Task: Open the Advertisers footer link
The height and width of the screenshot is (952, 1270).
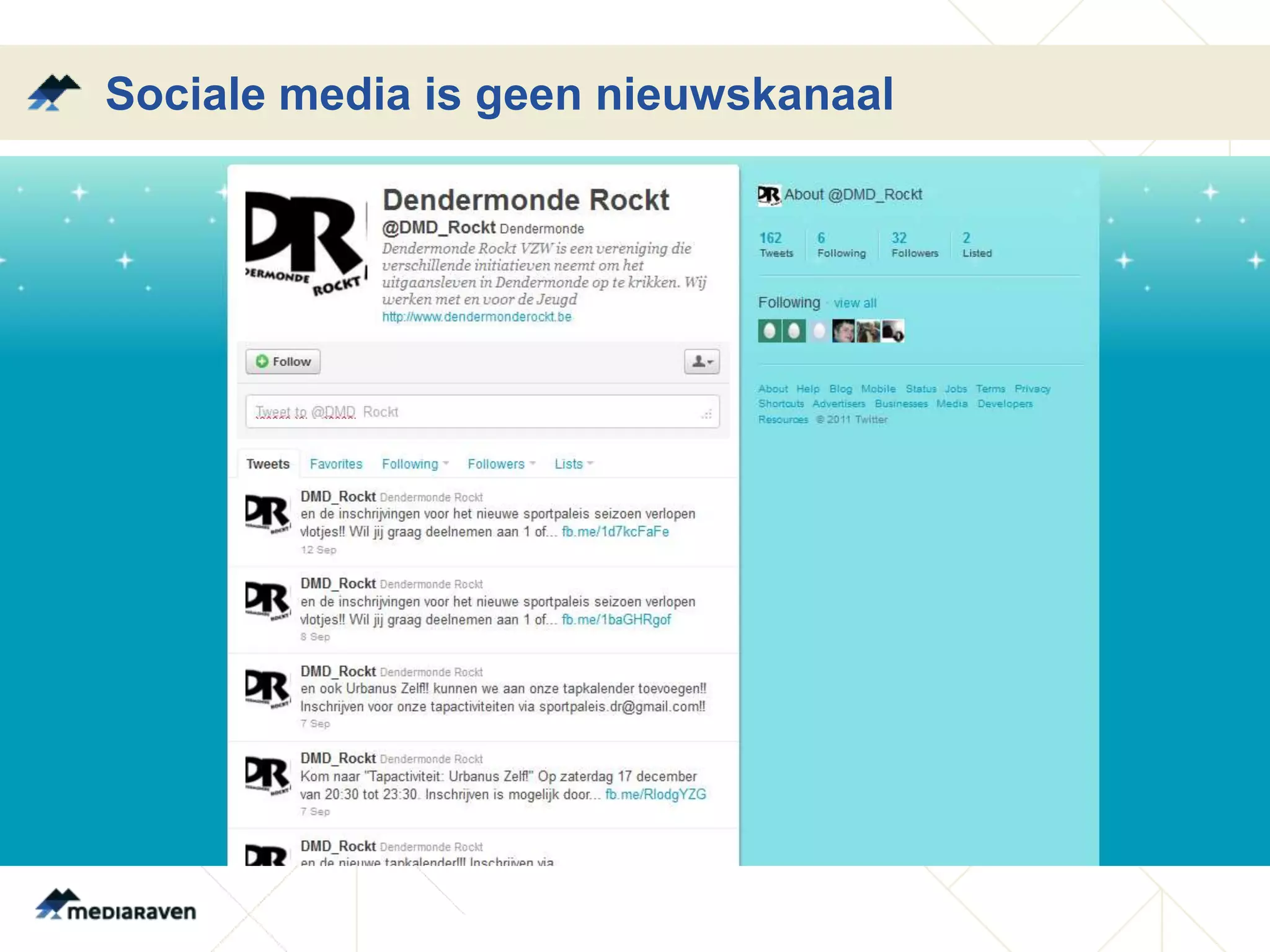Action: [x=838, y=403]
